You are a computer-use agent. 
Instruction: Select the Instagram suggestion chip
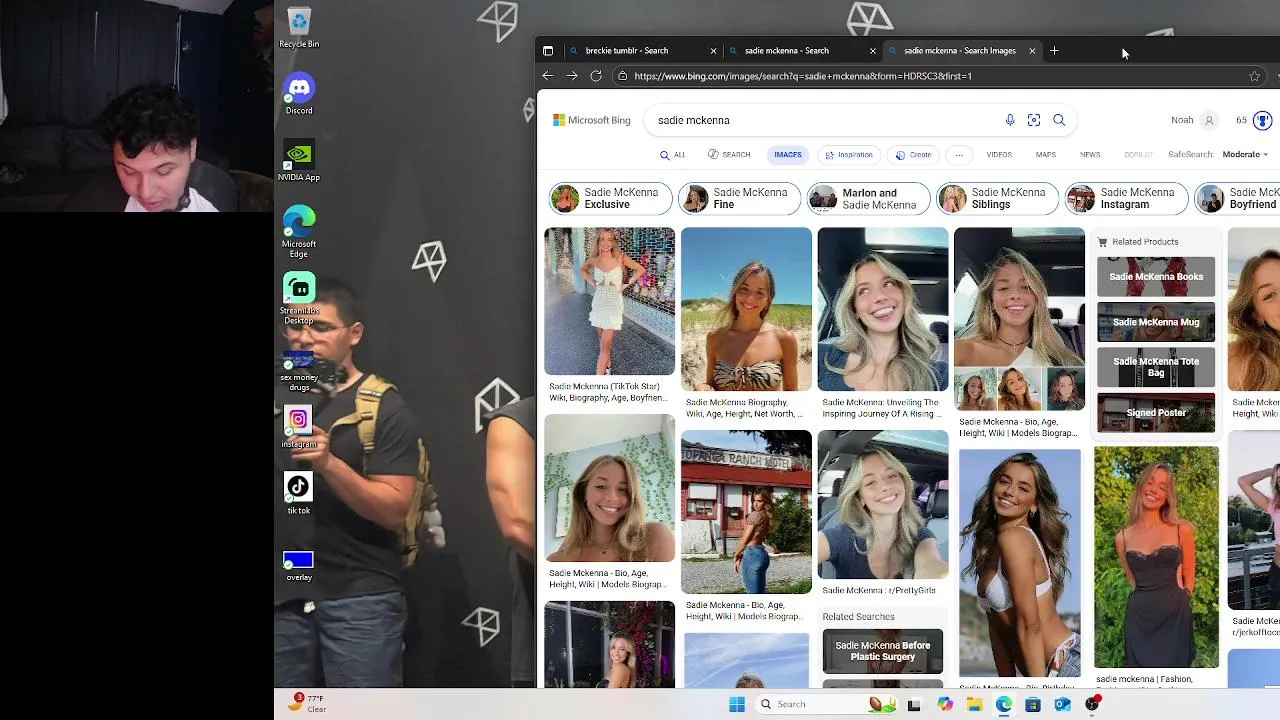(x=1126, y=199)
